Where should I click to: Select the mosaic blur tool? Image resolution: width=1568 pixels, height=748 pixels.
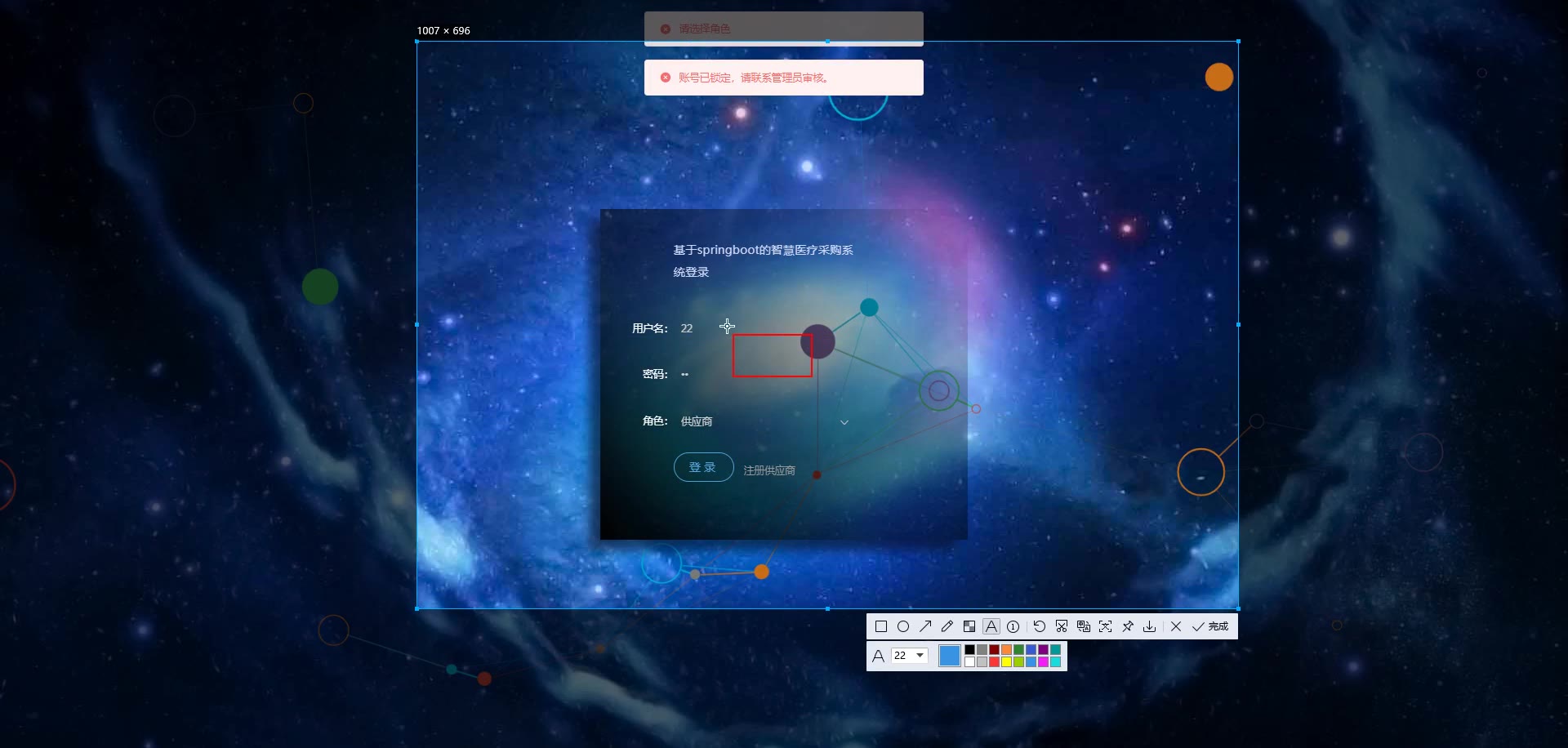(x=969, y=626)
